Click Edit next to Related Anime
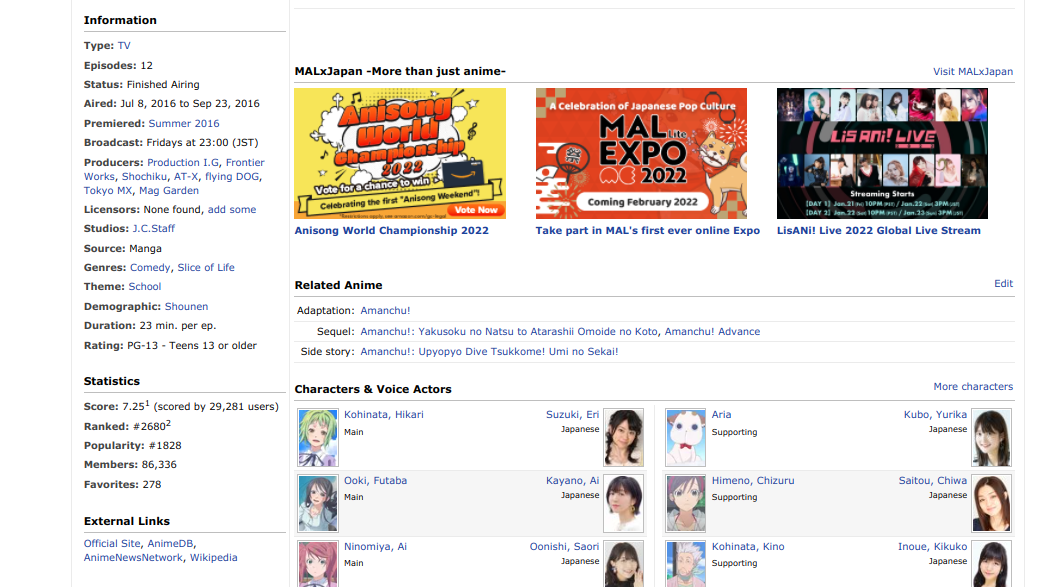 (x=1003, y=284)
